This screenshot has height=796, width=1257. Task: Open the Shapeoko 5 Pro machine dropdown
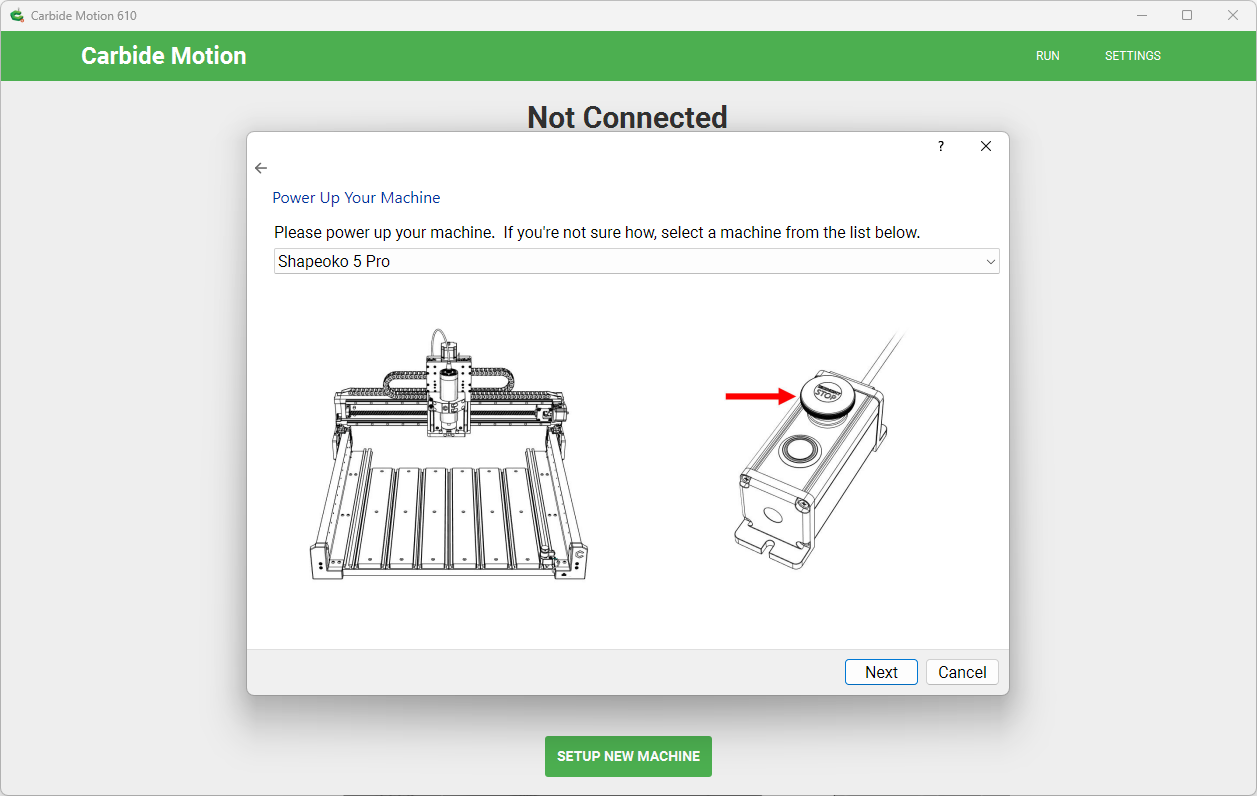pyautogui.click(x=637, y=262)
